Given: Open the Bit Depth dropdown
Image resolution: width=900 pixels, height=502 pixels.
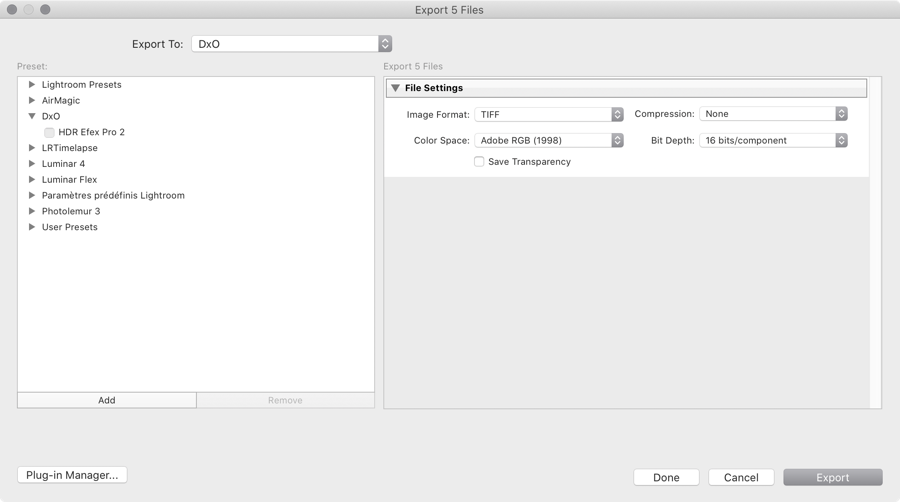Looking at the screenshot, I should coord(773,140).
